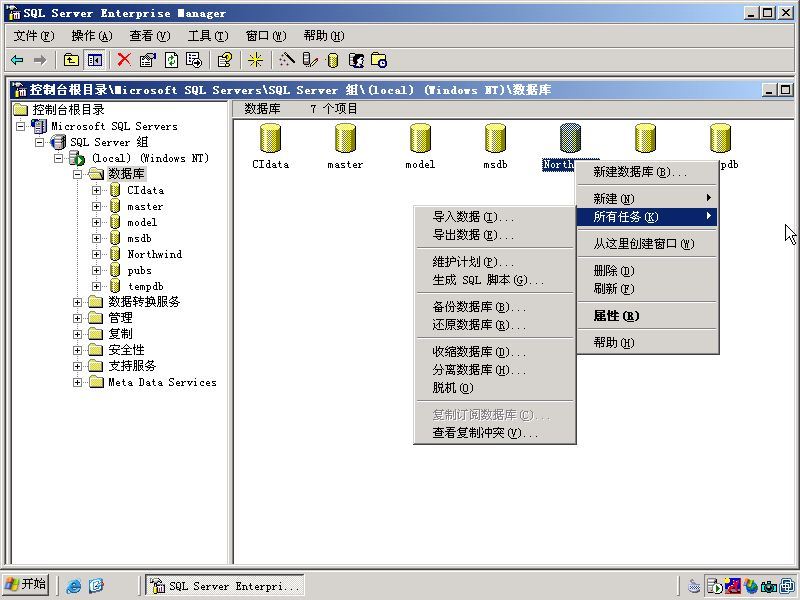Select 删除(D) in context menu
The width and height of the screenshot is (800, 600).
click(647, 270)
